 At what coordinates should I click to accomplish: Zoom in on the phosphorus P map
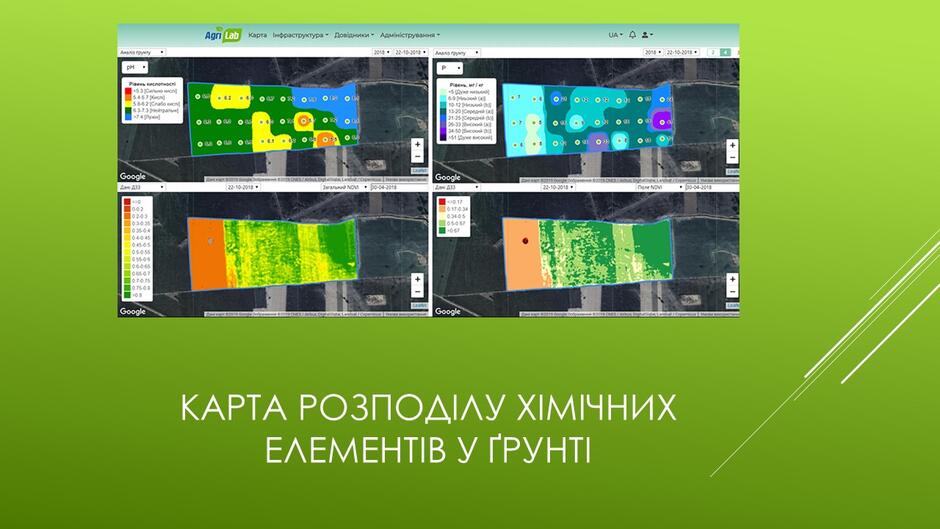[732, 145]
